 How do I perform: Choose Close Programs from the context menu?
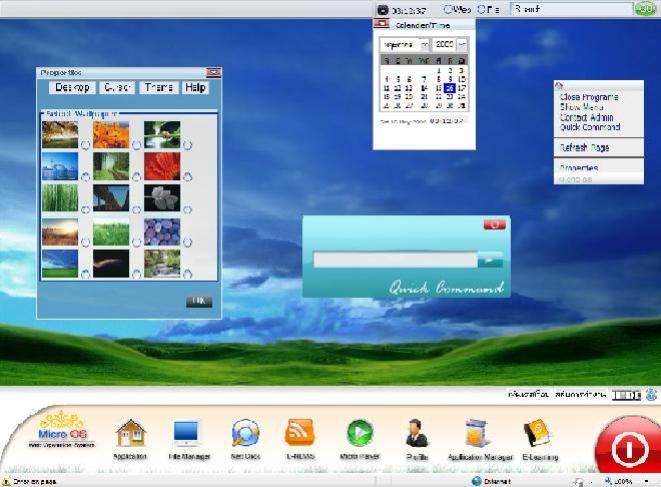(589, 97)
